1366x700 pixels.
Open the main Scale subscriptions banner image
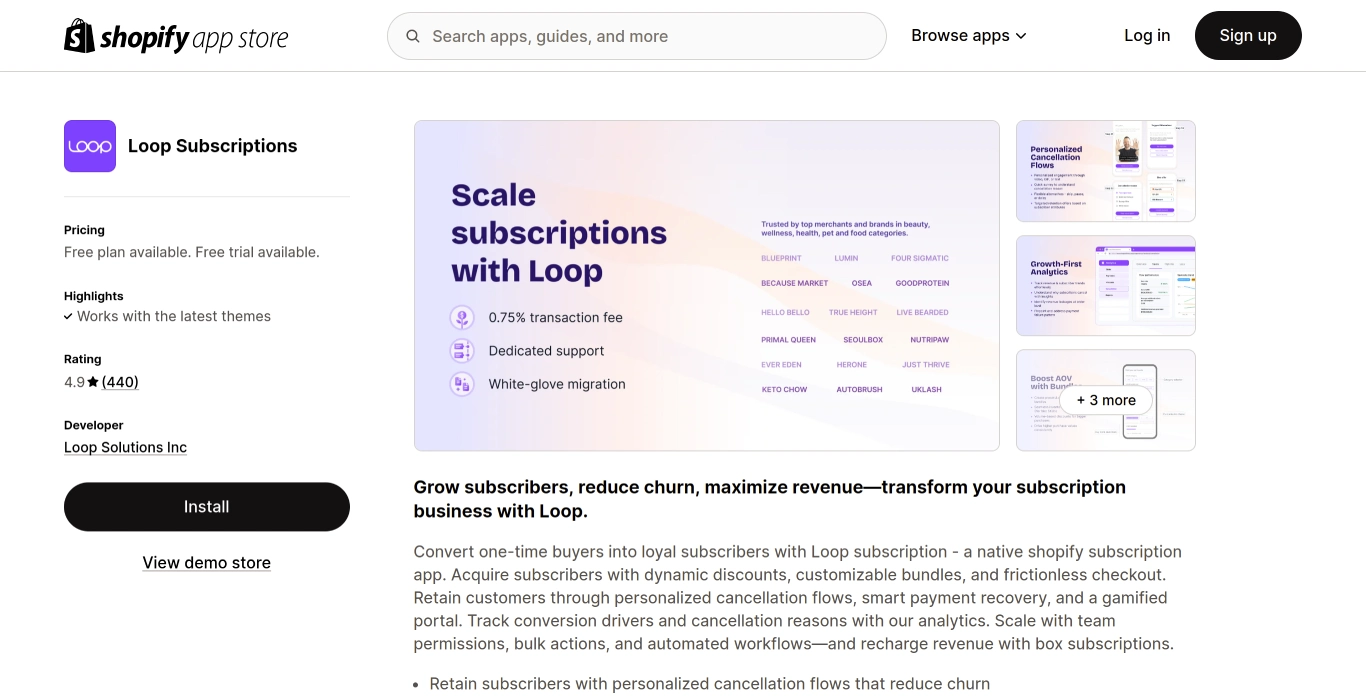706,286
